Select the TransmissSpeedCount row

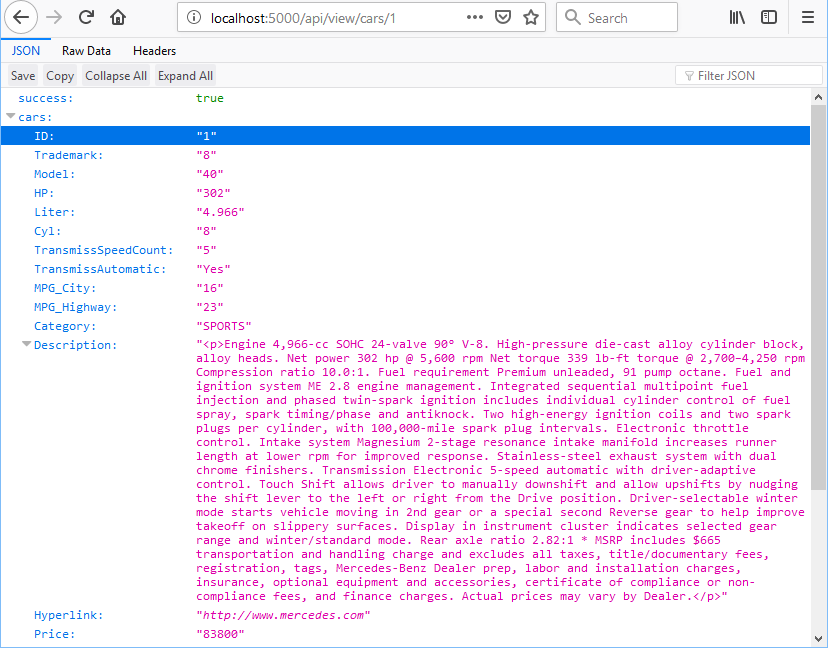(405, 250)
